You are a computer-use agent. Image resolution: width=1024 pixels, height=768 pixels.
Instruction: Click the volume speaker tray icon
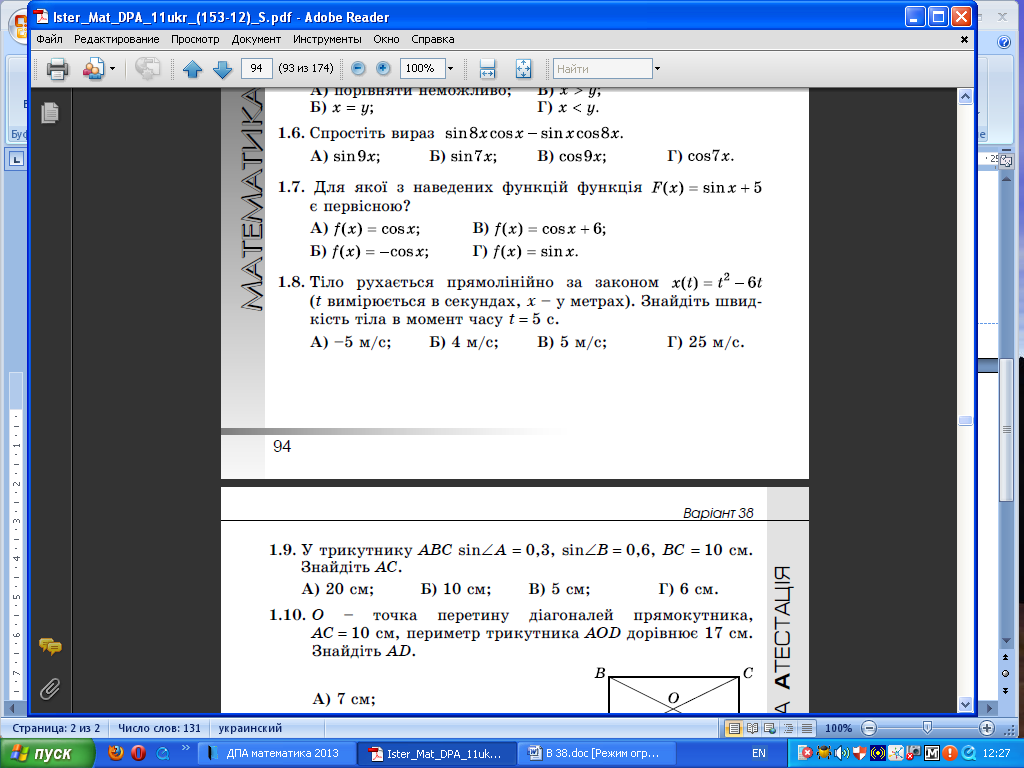[842, 754]
